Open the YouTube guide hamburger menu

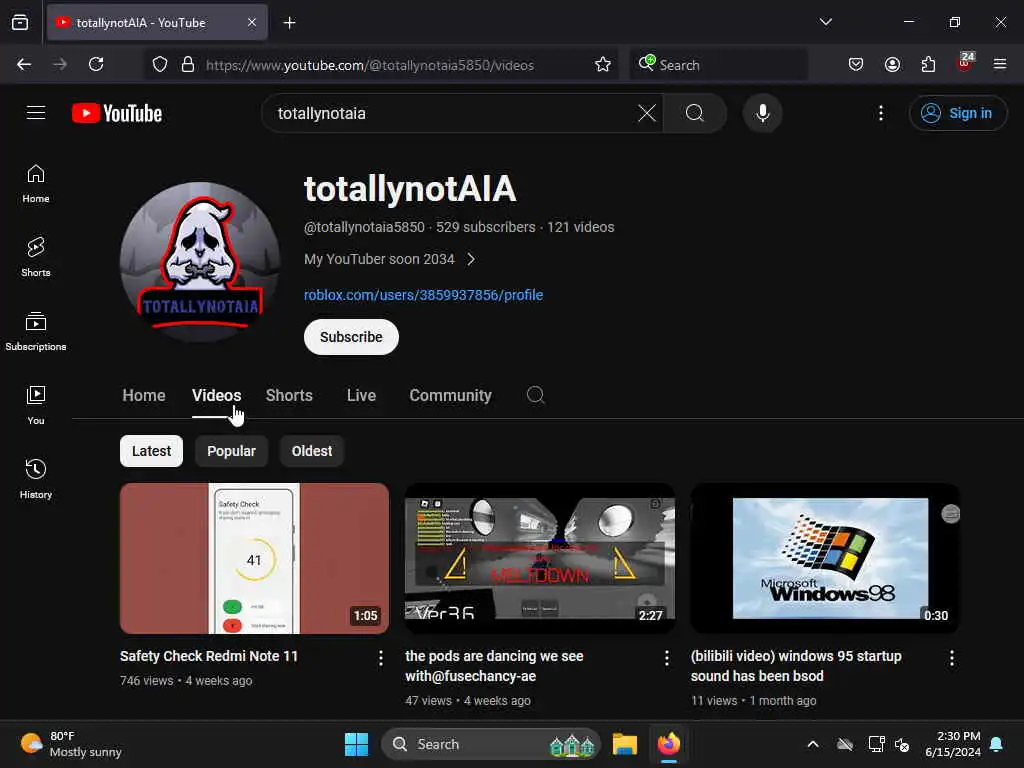tap(36, 113)
